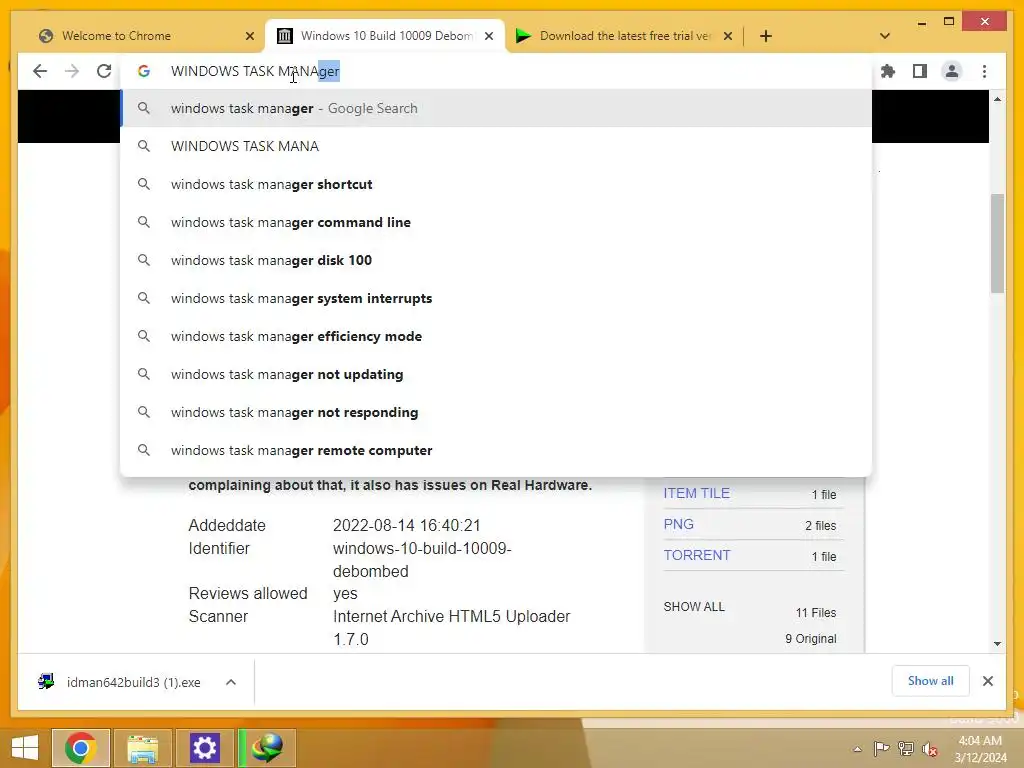Open the profile avatar menu
Viewport: 1024px width, 768px height.
point(952,71)
